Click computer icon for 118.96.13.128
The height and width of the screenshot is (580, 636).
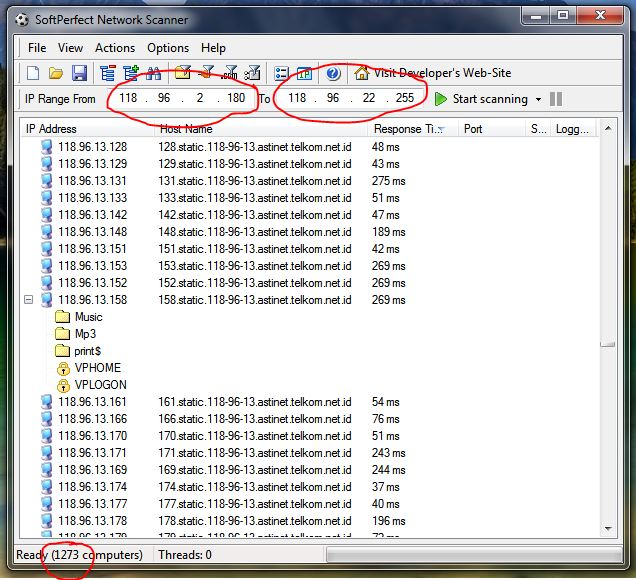click(x=47, y=147)
